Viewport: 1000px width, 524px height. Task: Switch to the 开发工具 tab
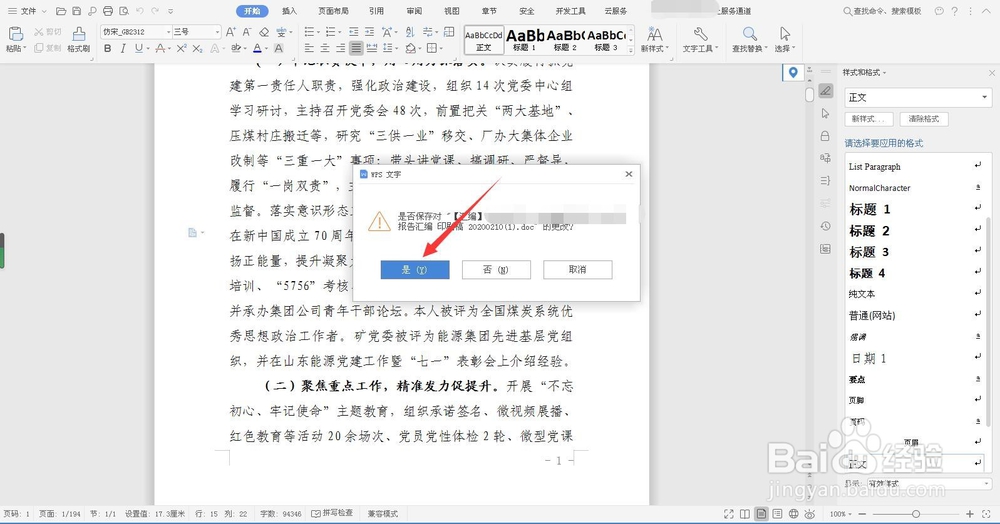coord(570,11)
